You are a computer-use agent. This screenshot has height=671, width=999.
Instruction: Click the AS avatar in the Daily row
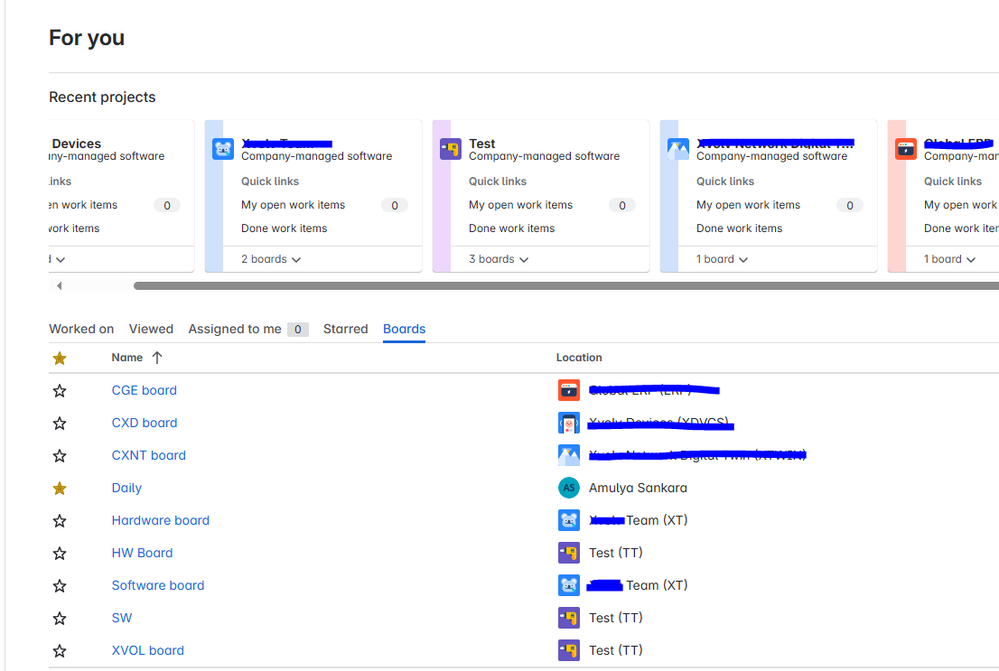[x=569, y=487]
